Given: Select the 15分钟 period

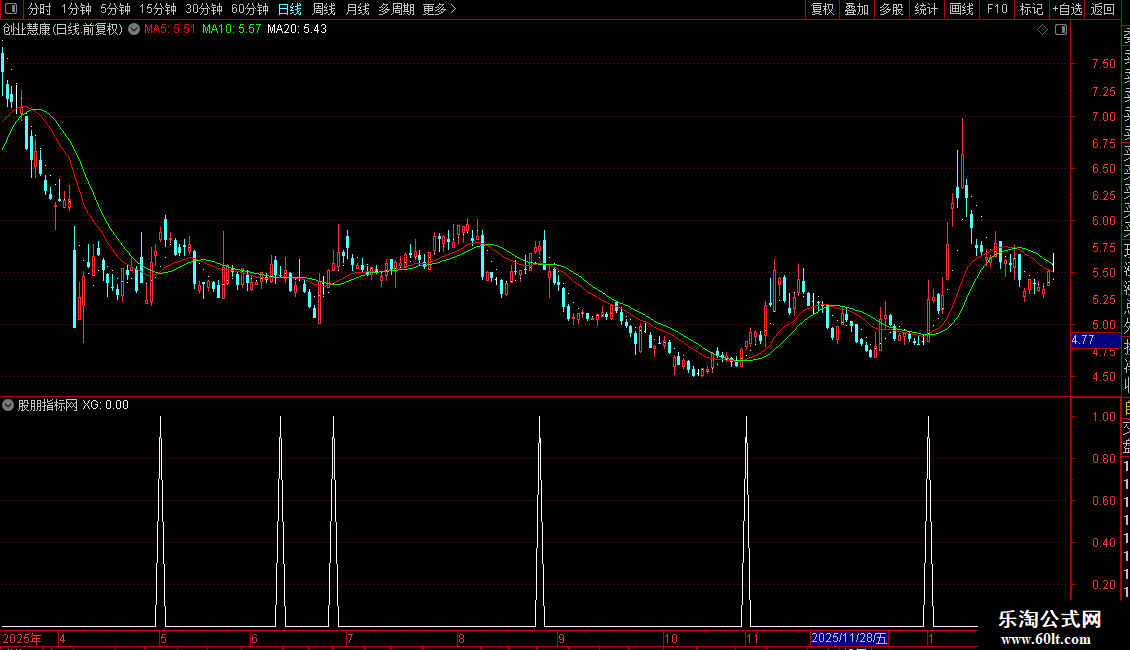Looking at the screenshot, I should [x=158, y=9].
